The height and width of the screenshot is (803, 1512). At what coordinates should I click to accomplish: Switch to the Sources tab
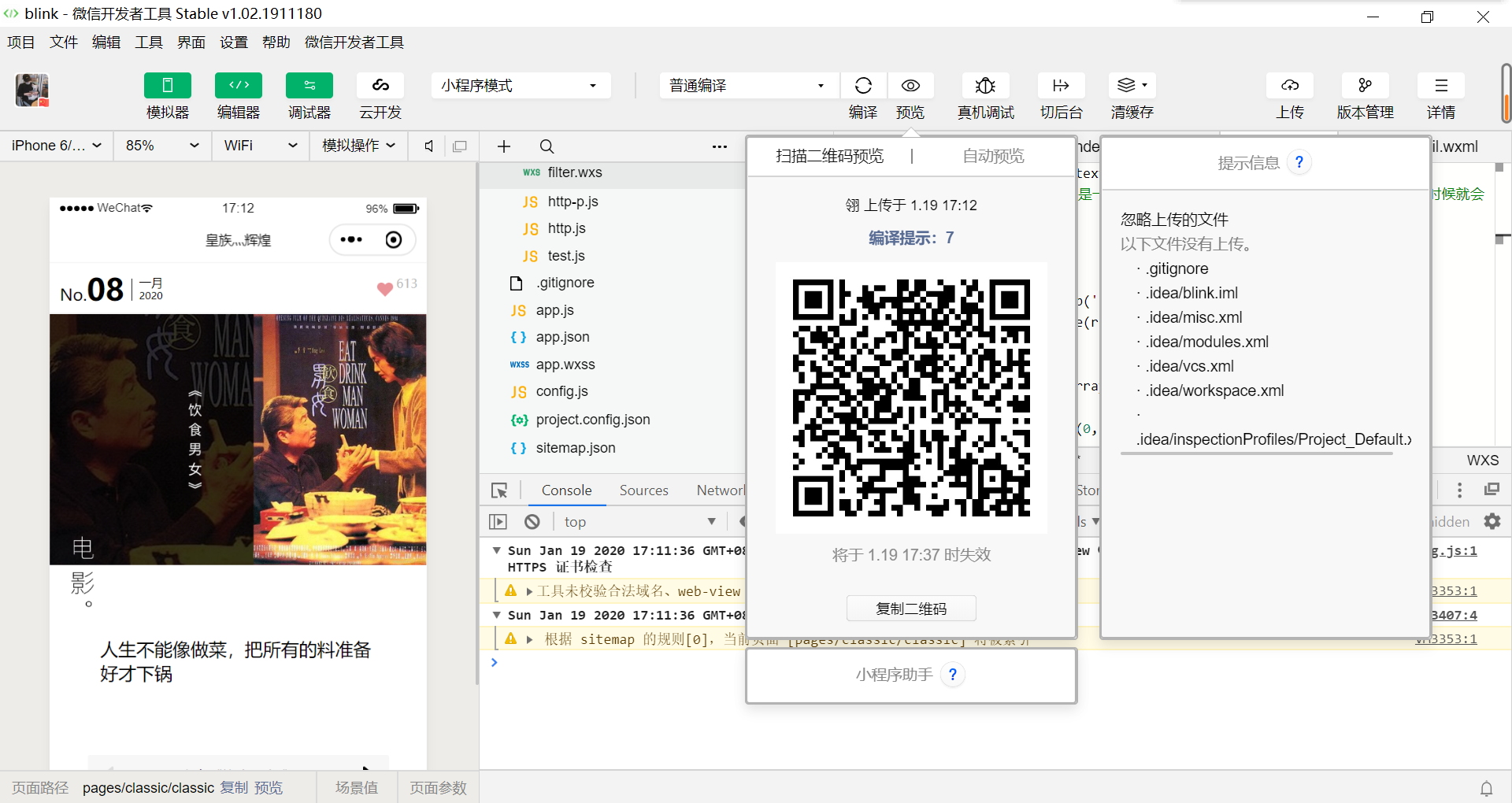click(x=643, y=490)
